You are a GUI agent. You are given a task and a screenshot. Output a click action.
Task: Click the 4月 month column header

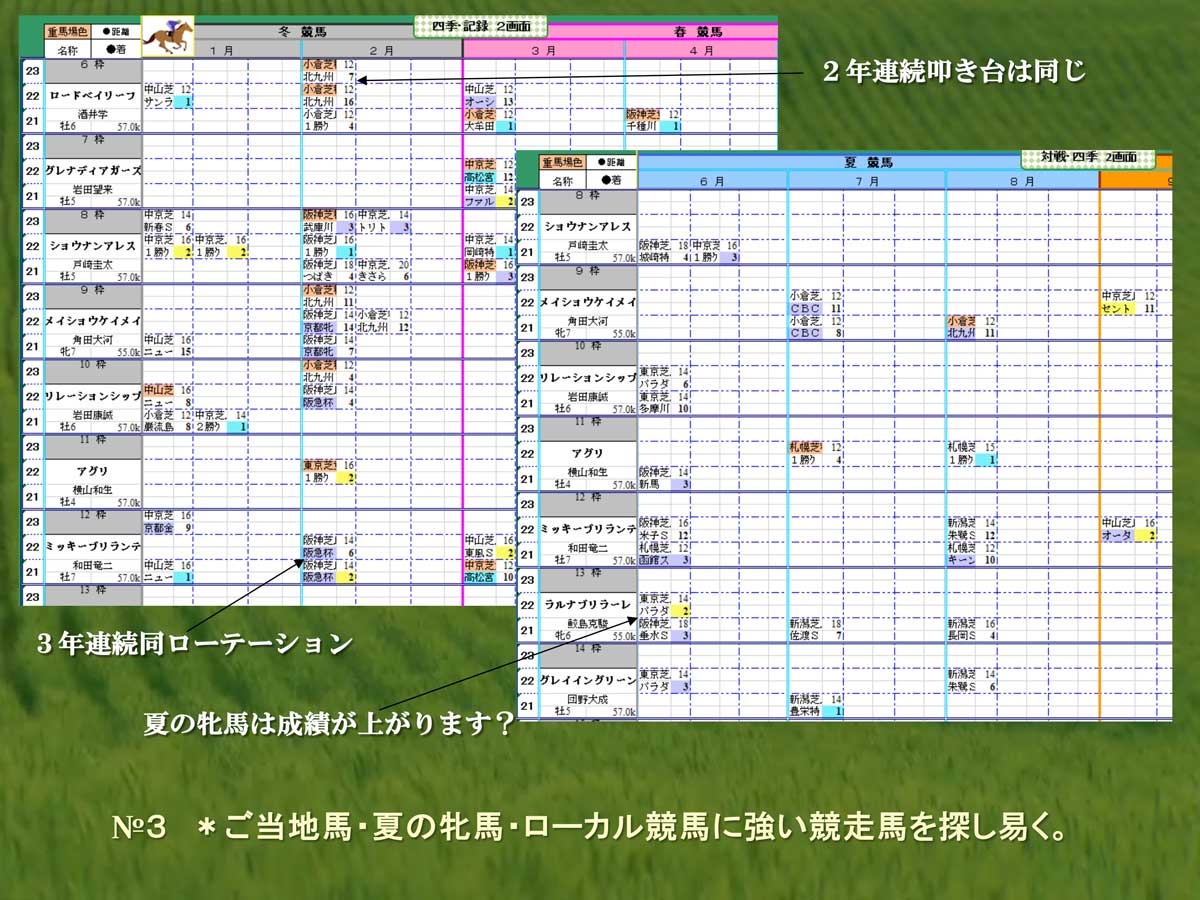tap(701, 49)
